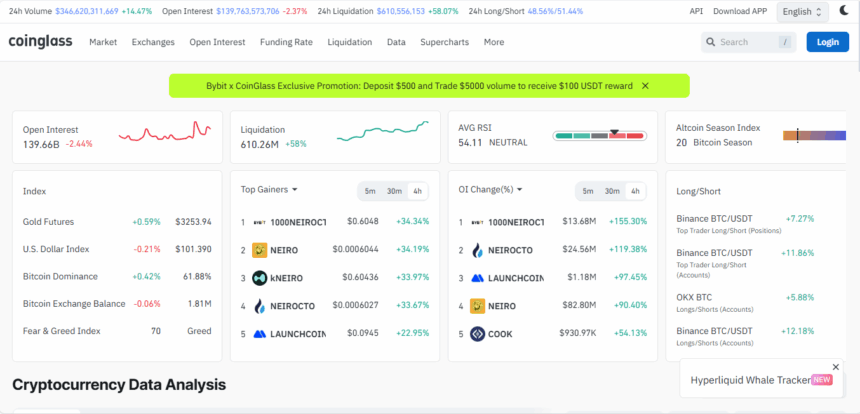Image resolution: width=860 pixels, height=414 pixels.
Task: Click the kNEIRO coin icon in Top Gainers
Action: (x=259, y=278)
